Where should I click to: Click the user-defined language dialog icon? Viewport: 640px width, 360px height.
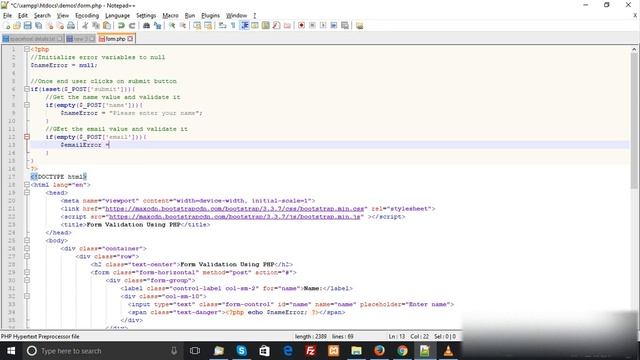point(255,25)
